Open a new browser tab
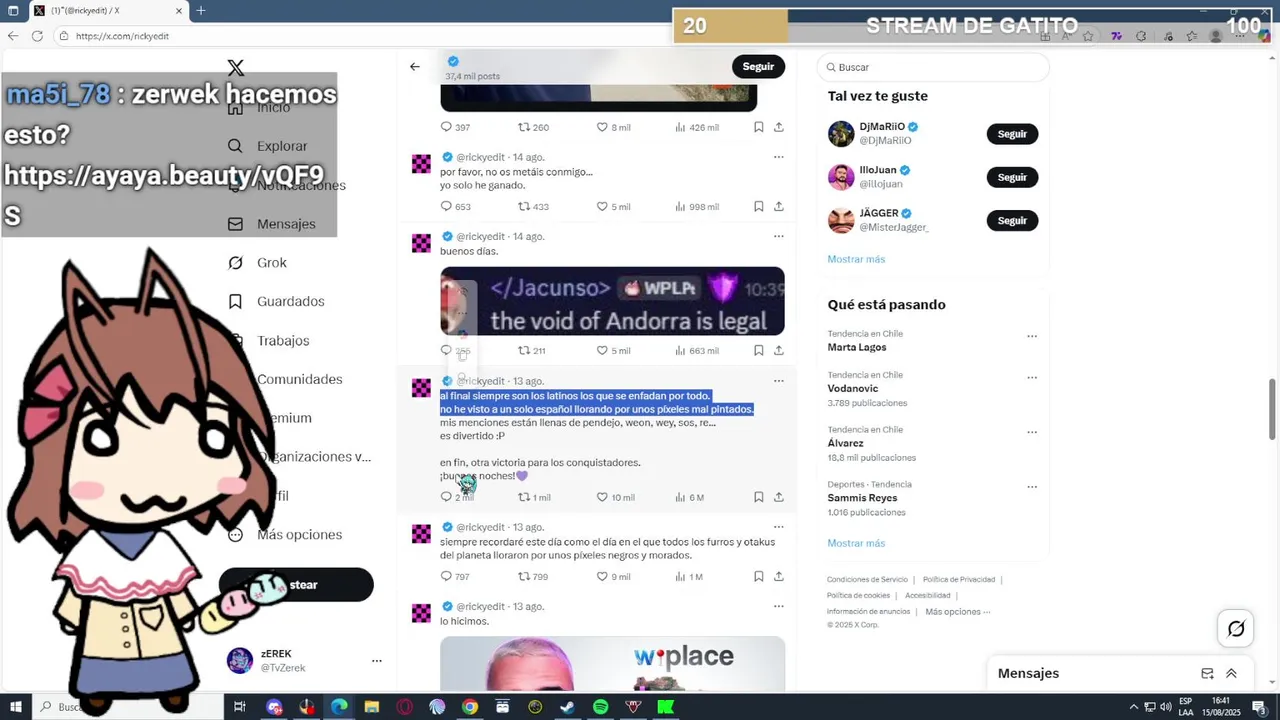The height and width of the screenshot is (720, 1280). coord(200,11)
